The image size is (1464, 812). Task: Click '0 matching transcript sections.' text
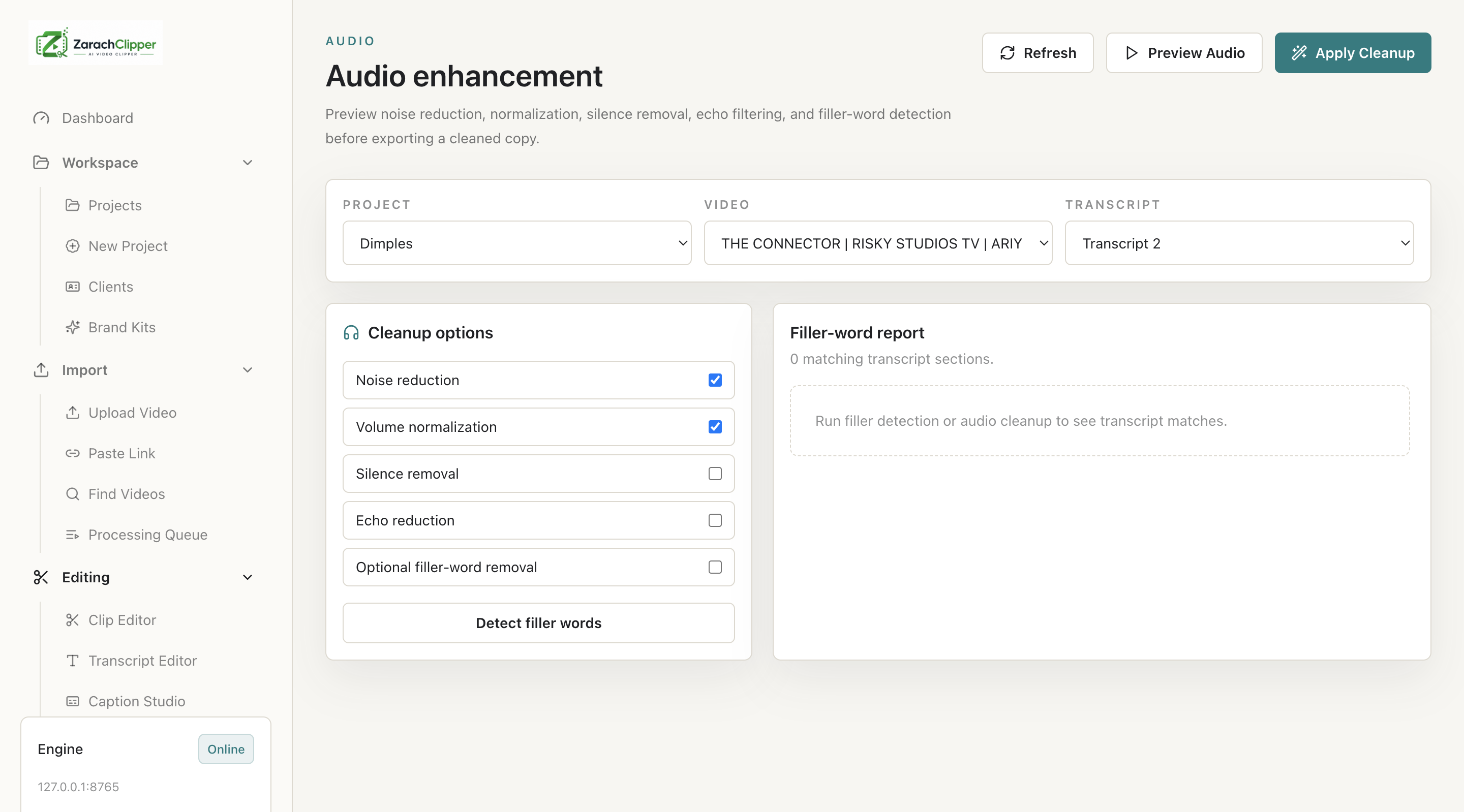pyautogui.click(x=892, y=359)
